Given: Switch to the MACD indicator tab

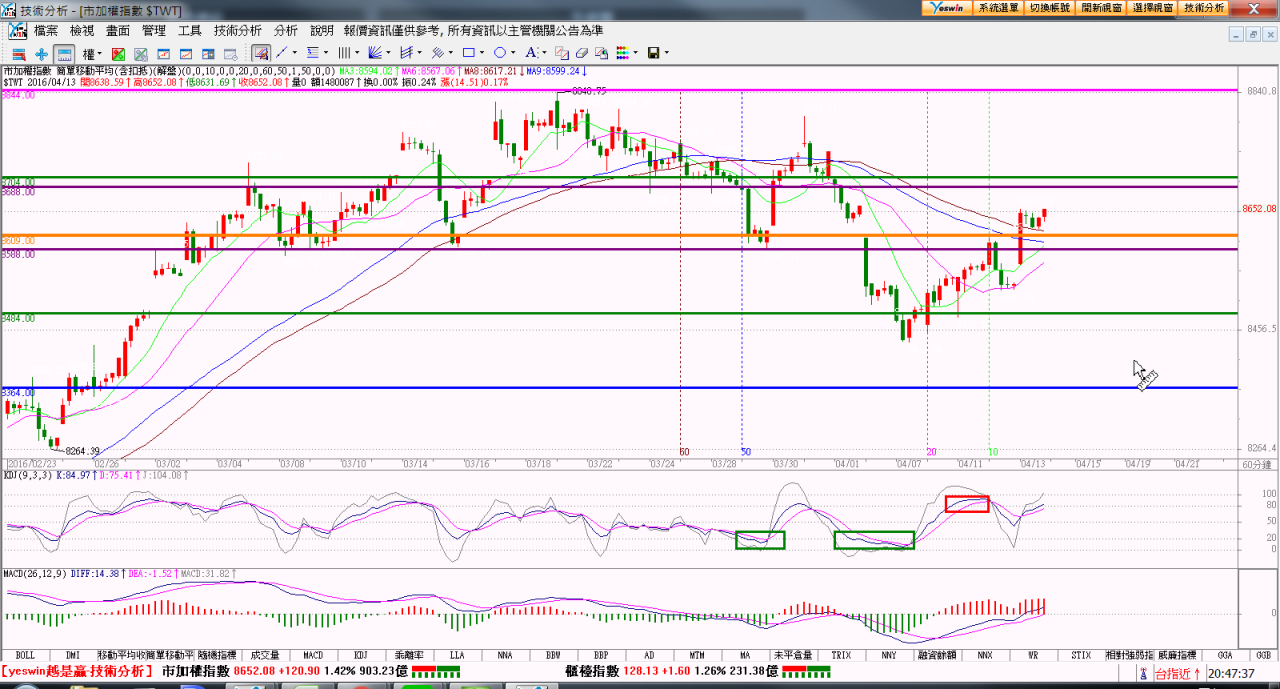Looking at the screenshot, I should pyautogui.click(x=313, y=656).
